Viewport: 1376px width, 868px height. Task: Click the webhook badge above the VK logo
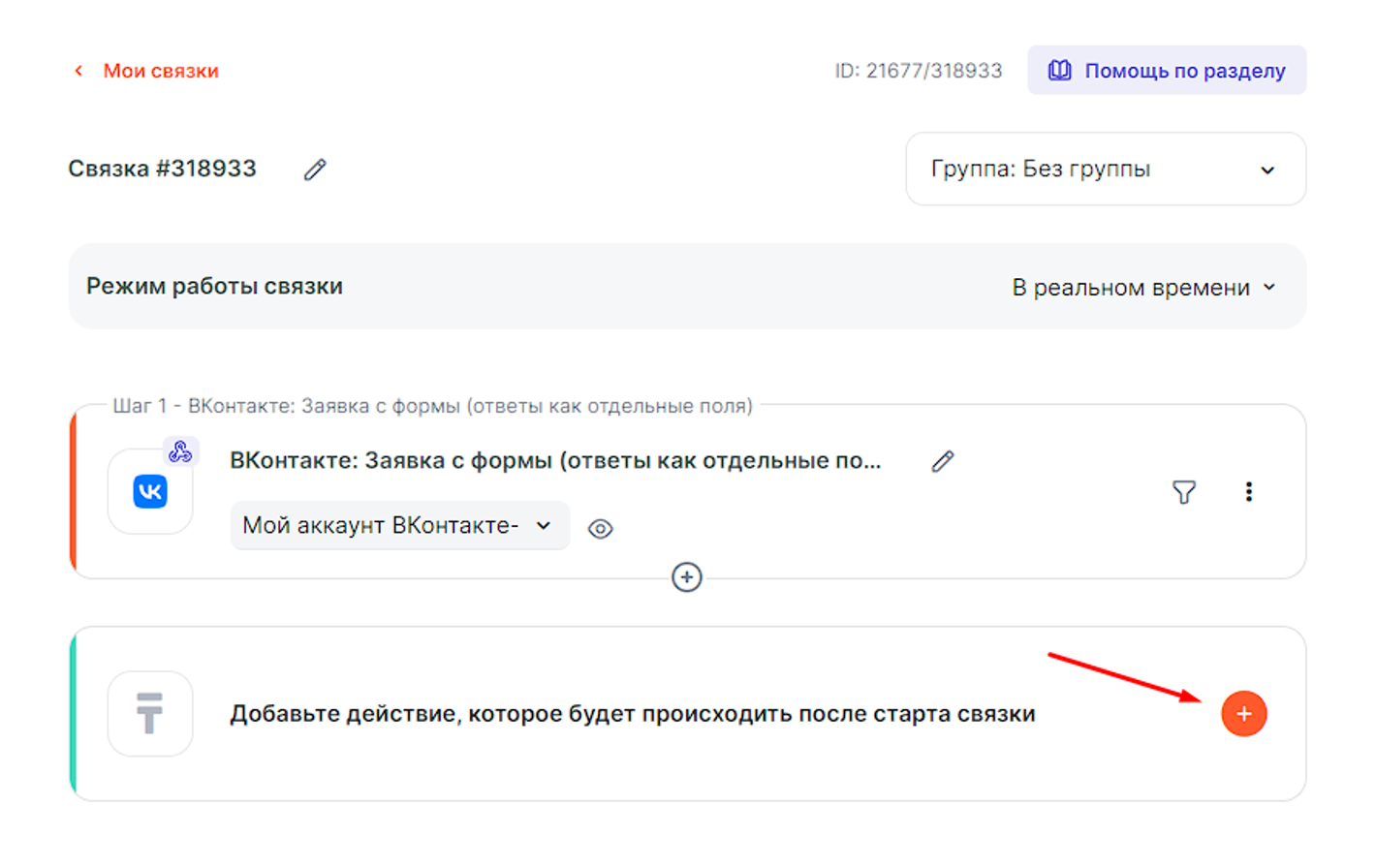coord(180,451)
